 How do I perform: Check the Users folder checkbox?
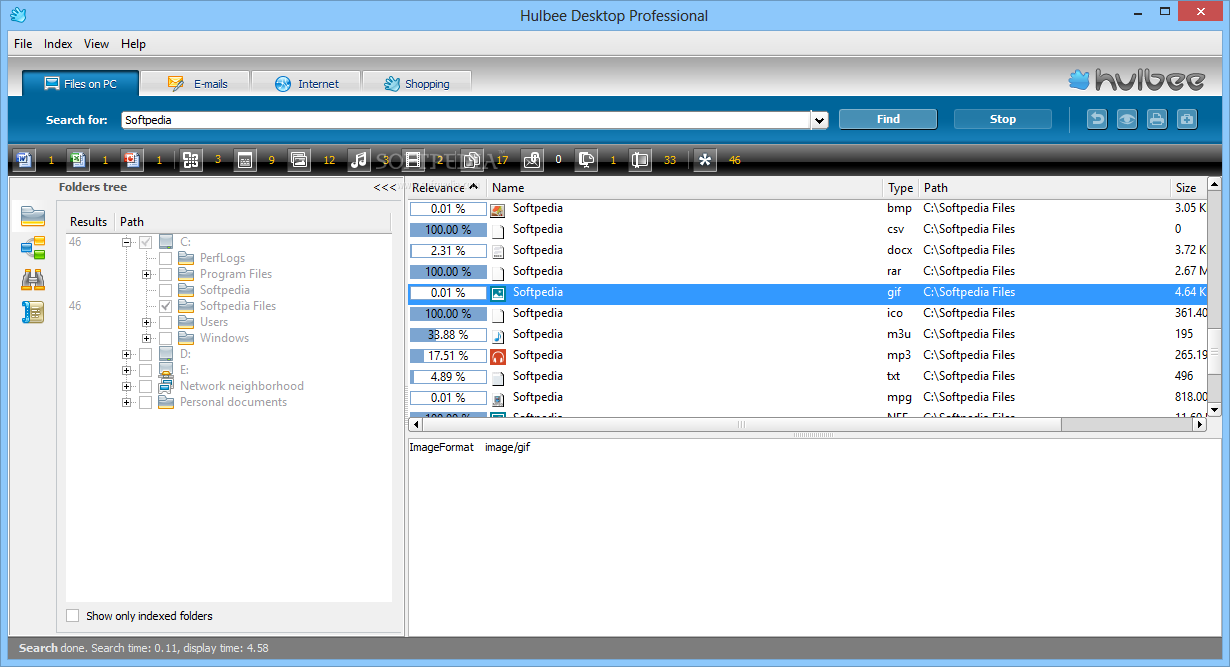coord(166,322)
